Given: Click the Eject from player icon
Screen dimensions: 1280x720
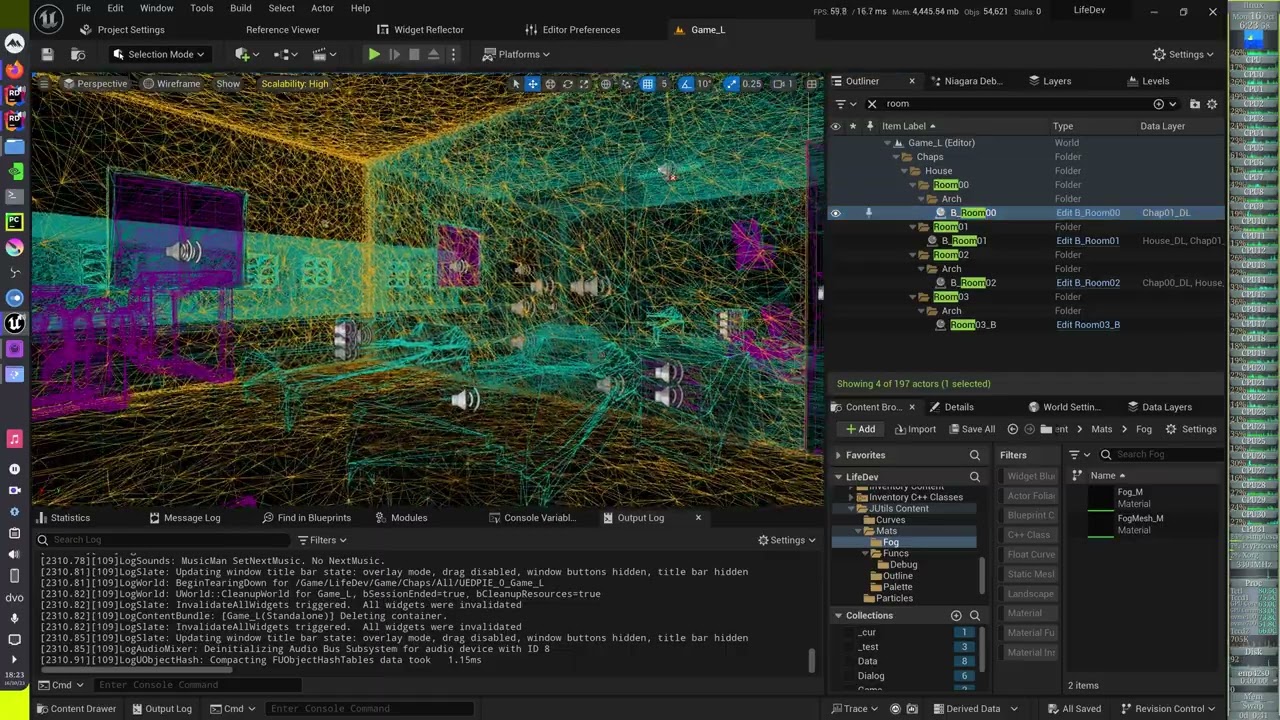Looking at the screenshot, I should [434, 54].
